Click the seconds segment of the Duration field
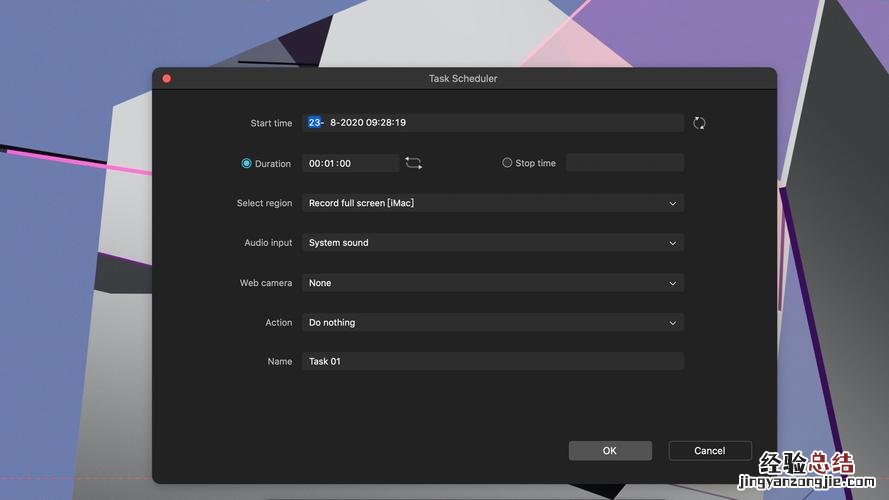Viewport: 889px width, 500px height. [x=344, y=164]
